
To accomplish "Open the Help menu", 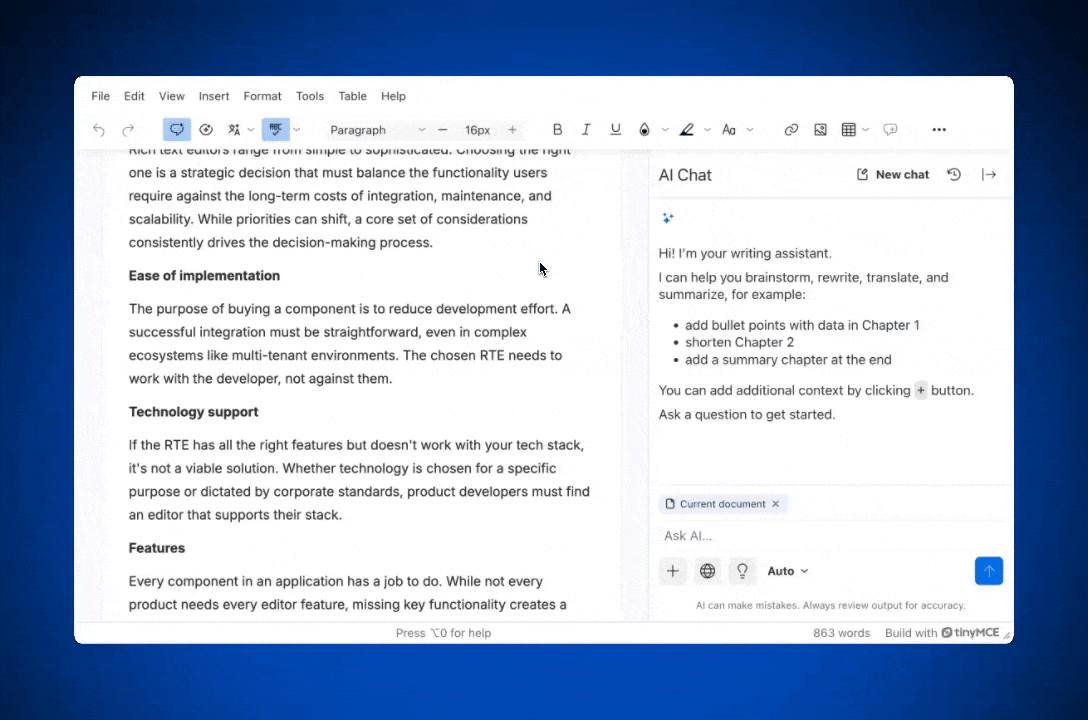I will [393, 96].
